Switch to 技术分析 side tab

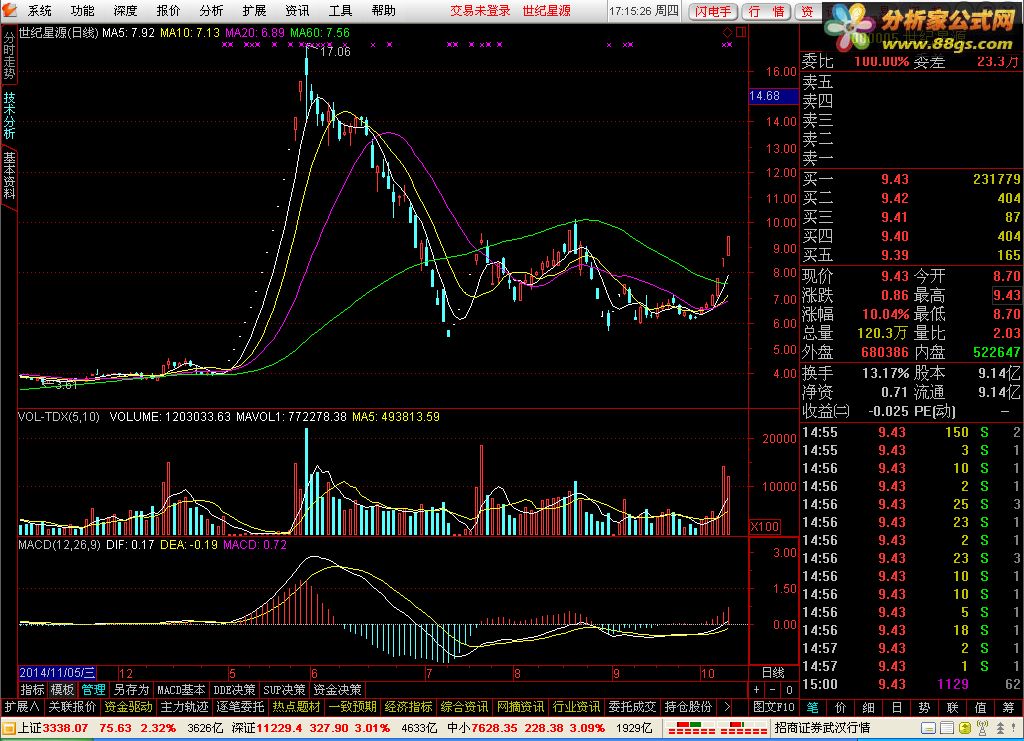pos(9,115)
